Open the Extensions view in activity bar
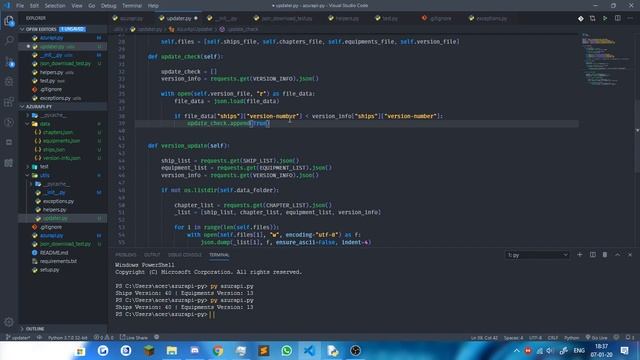This screenshot has width=640, height=360. tap(9, 102)
